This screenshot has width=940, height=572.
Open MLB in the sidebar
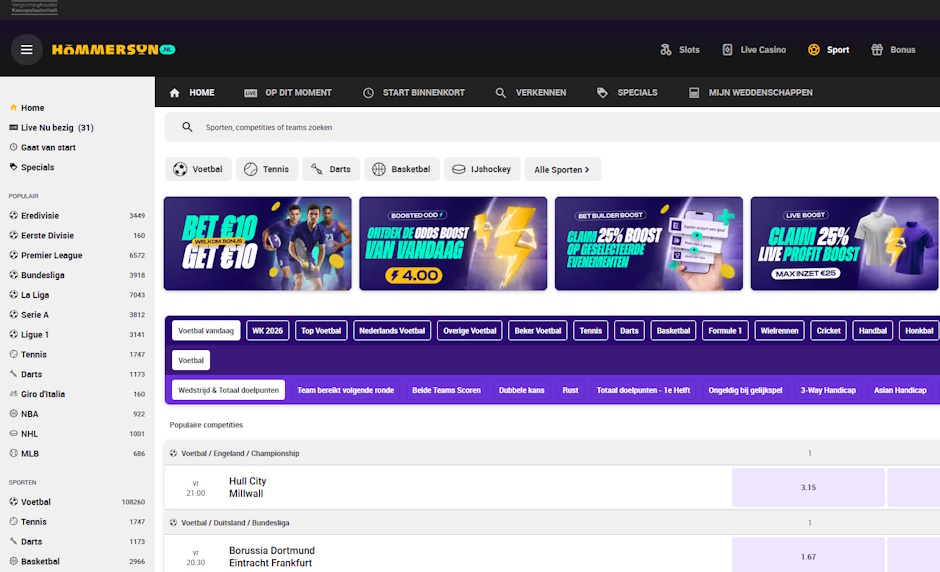[x=77, y=453]
